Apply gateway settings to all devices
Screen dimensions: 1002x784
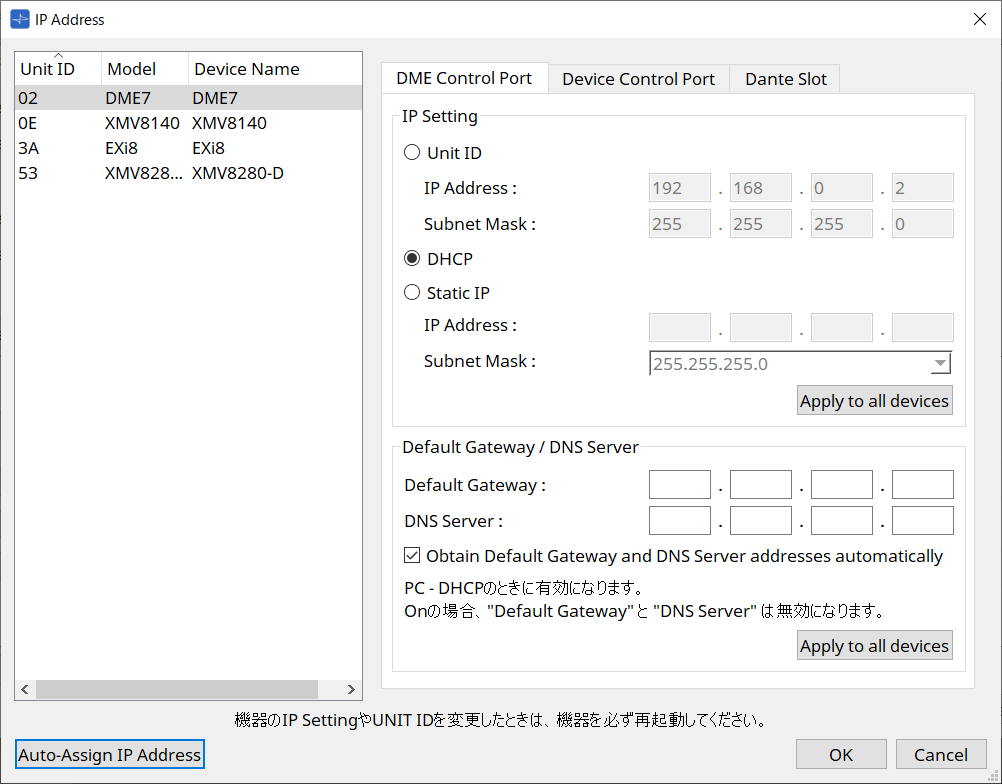coord(874,645)
